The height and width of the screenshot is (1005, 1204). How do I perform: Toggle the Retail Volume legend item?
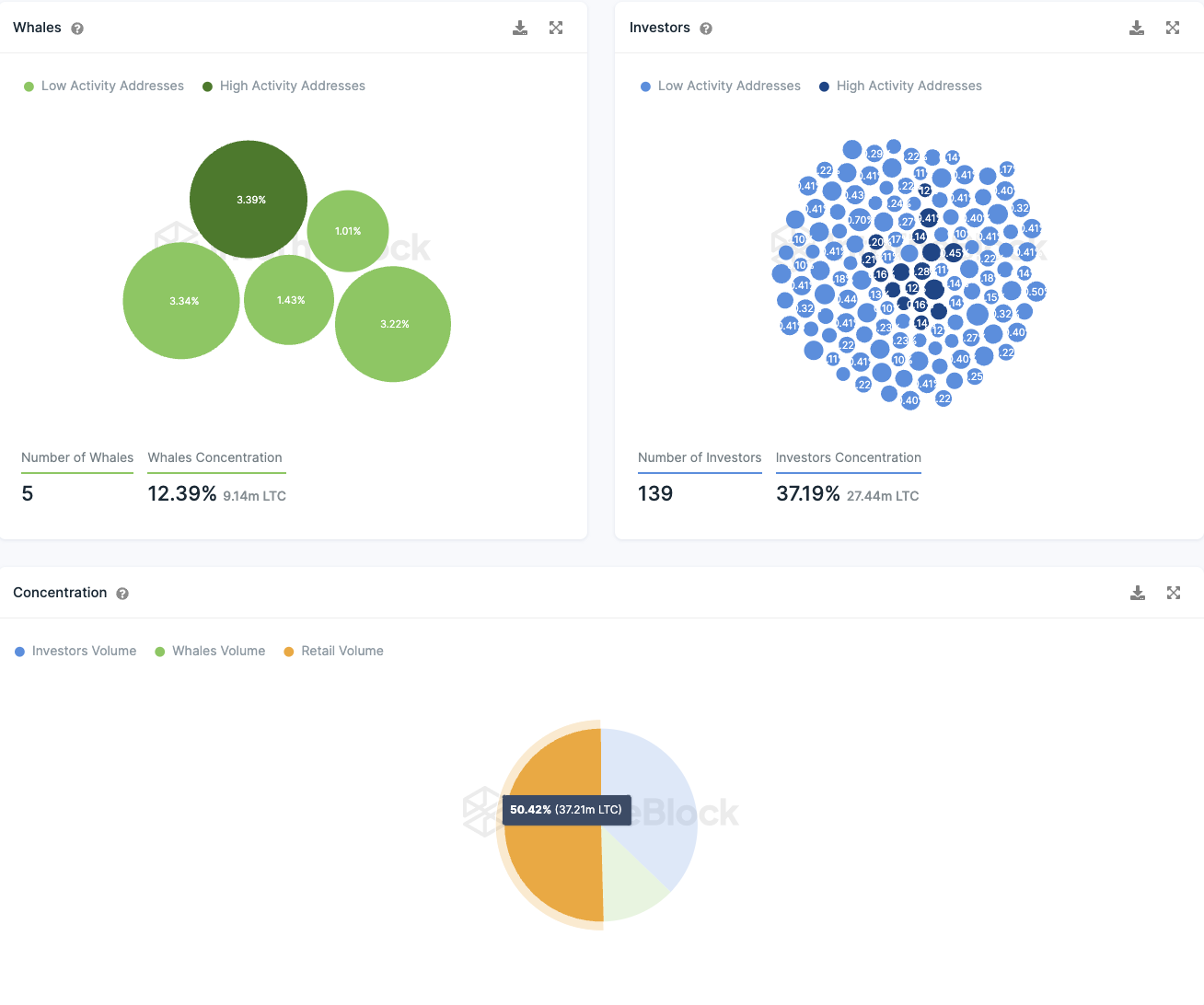pos(333,651)
